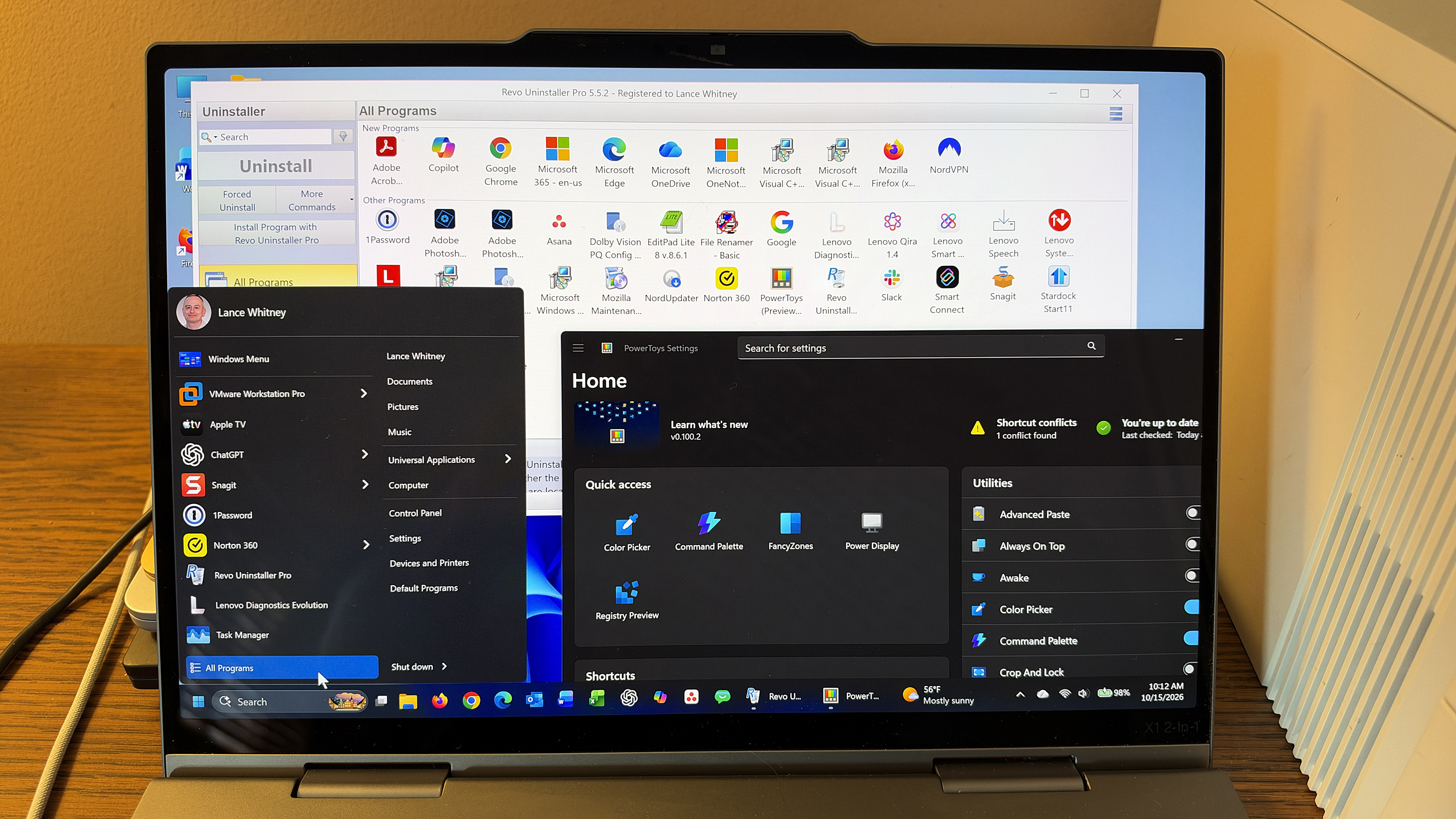Expand Universal Applications submenu arrow
The height and width of the screenshot is (819, 1456).
[x=508, y=459]
